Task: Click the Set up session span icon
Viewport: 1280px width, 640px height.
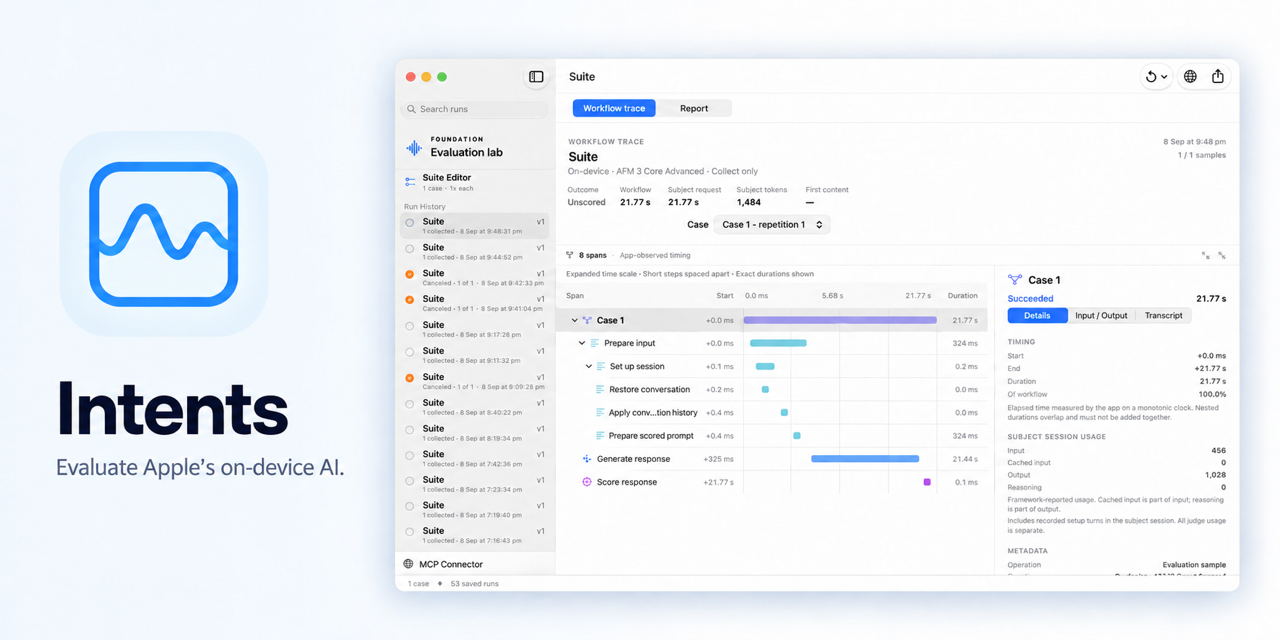Action: click(x=601, y=366)
